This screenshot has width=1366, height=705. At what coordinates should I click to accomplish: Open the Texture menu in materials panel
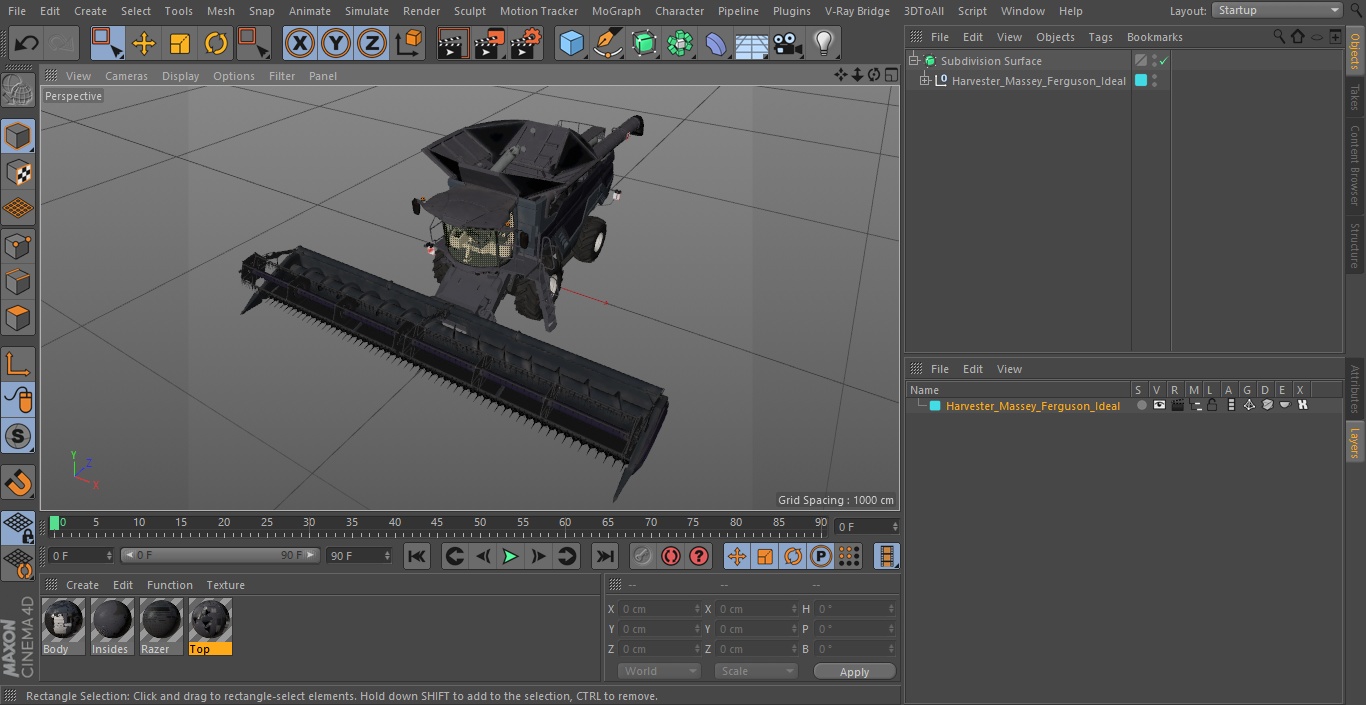pos(225,585)
